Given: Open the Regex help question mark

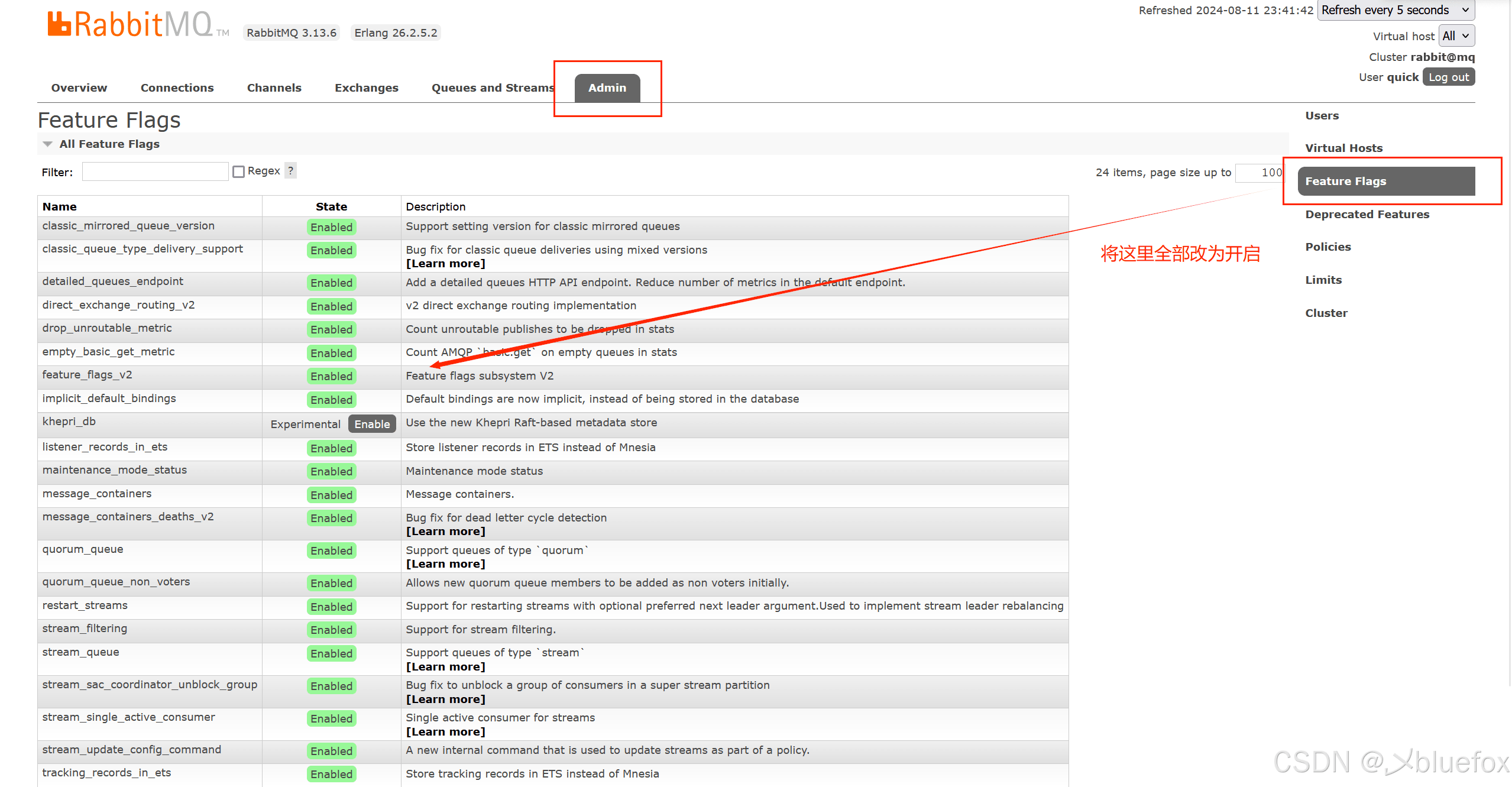Looking at the screenshot, I should pos(290,171).
